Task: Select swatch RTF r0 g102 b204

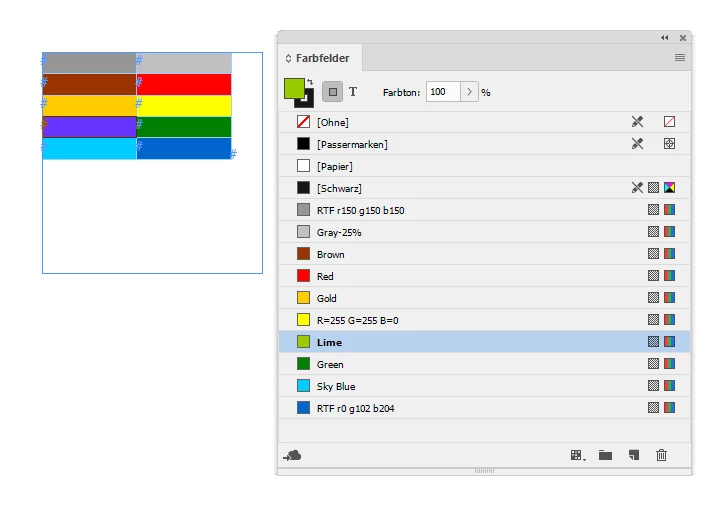Action: [x=484, y=408]
